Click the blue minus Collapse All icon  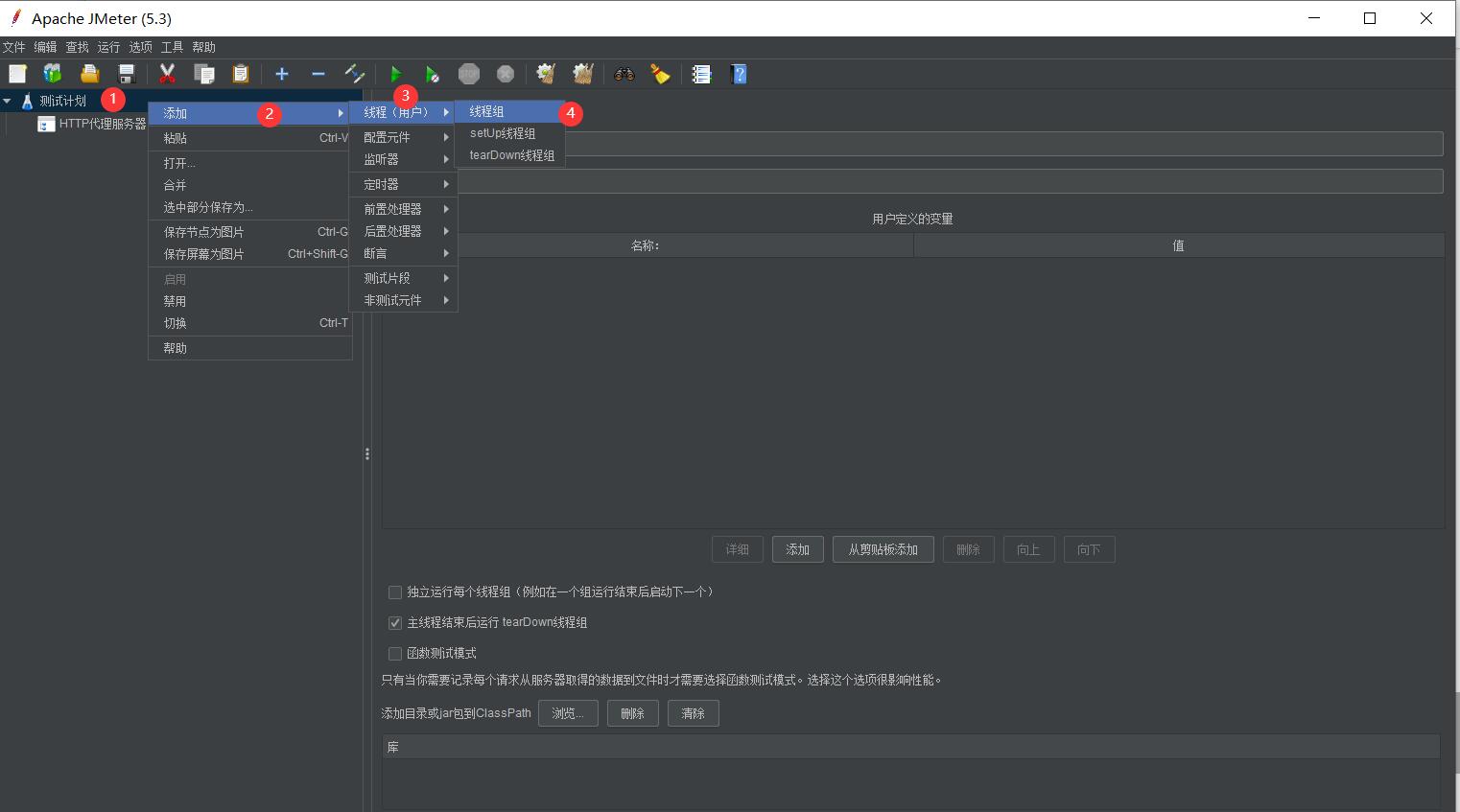click(x=318, y=74)
